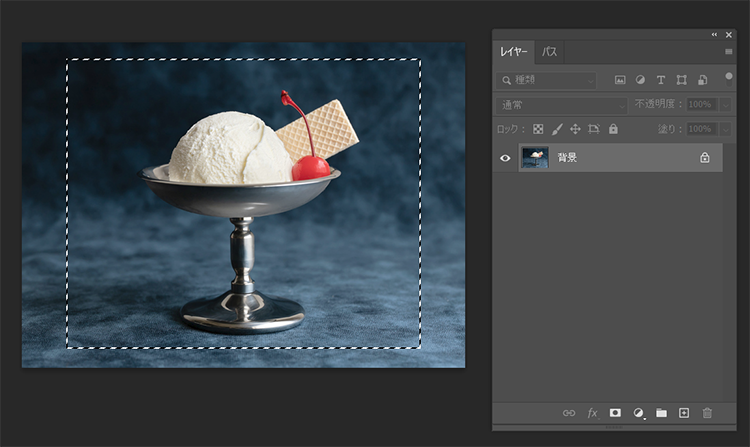Open the Layers panel hamburger menu

(728, 51)
